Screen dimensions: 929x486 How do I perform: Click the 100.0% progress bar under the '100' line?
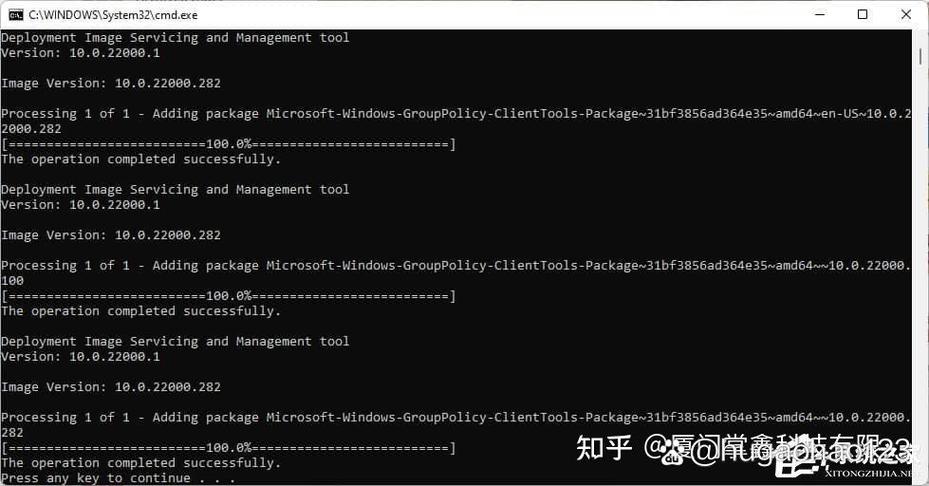pos(229,296)
